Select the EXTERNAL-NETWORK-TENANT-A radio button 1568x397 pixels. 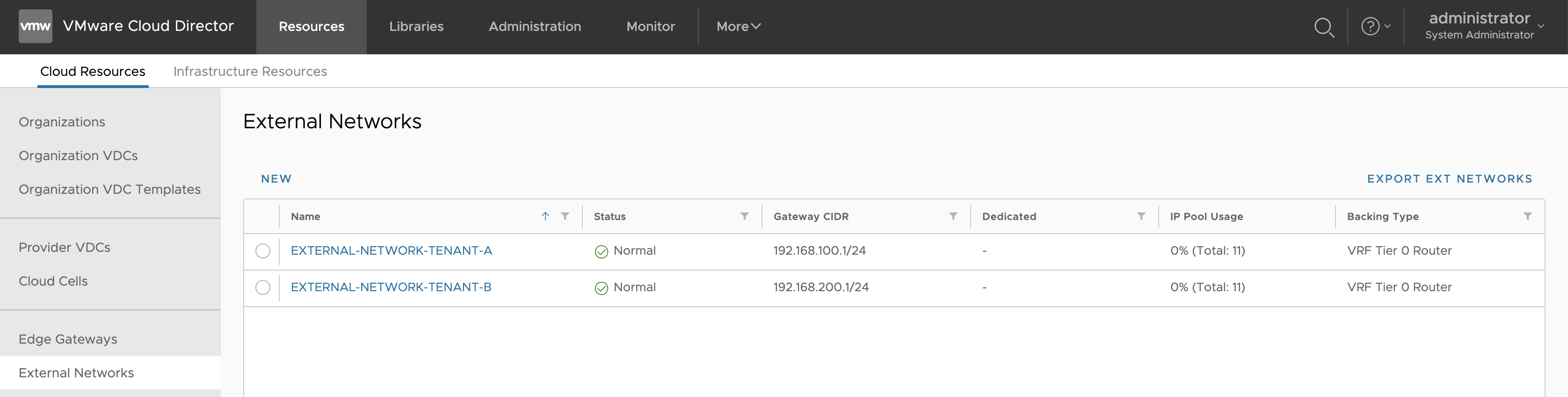click(263, 251)
